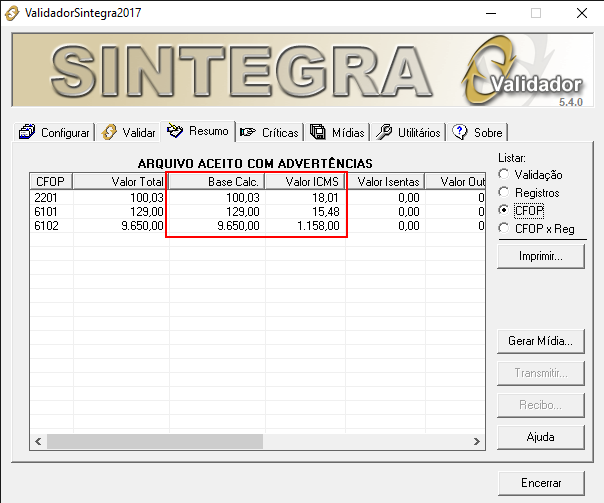The height and width of the screenshot is (503, 604).
Task: Click the Encerrar button
Action: pos(541,483)
